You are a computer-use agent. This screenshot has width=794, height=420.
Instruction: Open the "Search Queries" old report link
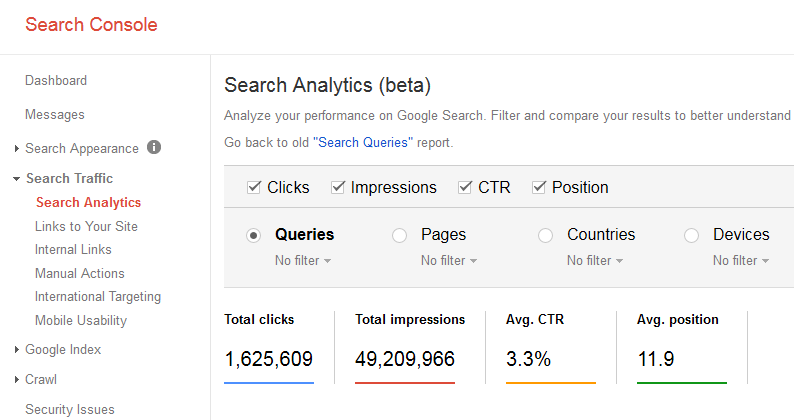[363, 142]
